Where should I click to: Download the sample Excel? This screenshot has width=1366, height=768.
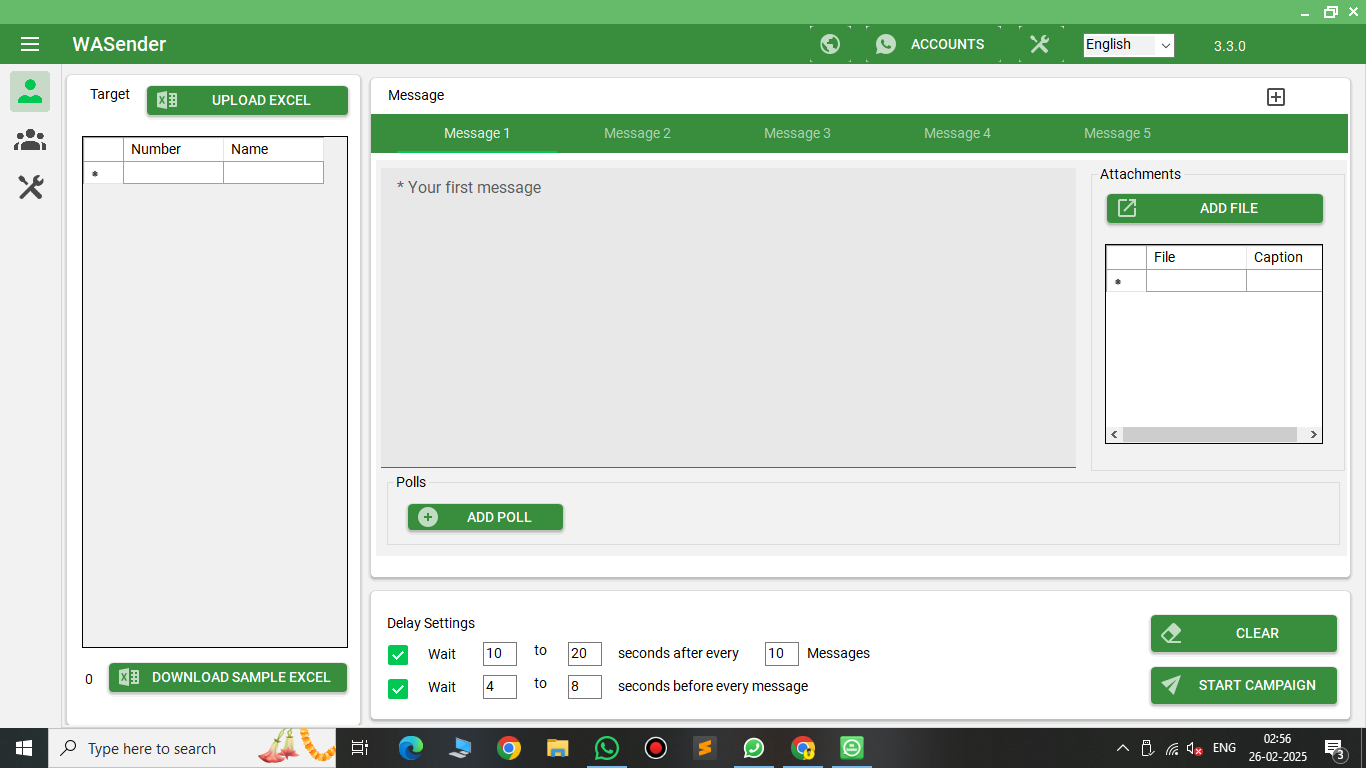point(228,677)
